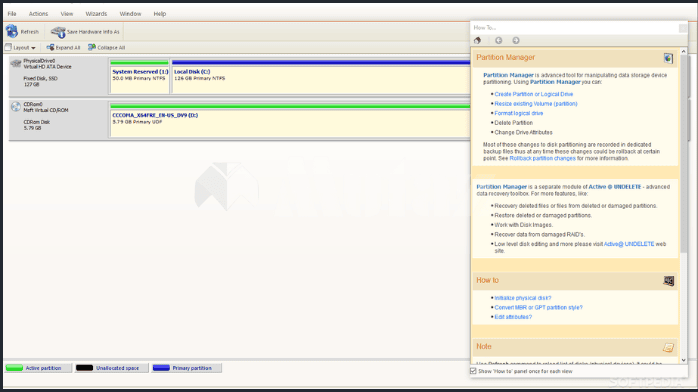Screen dimensions: 698x392
Task: Open the Edit attributes? link
Action: 513,317
